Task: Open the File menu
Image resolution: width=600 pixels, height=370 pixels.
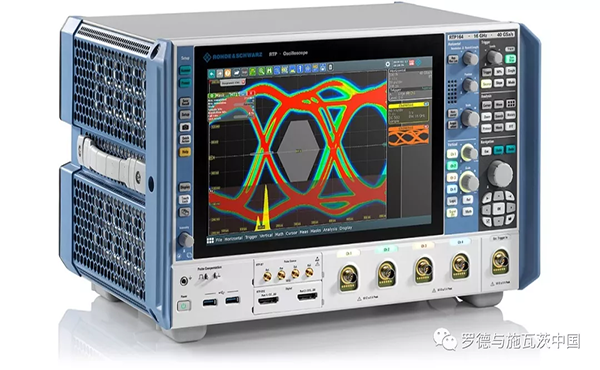Action: (x=219, y=240)
